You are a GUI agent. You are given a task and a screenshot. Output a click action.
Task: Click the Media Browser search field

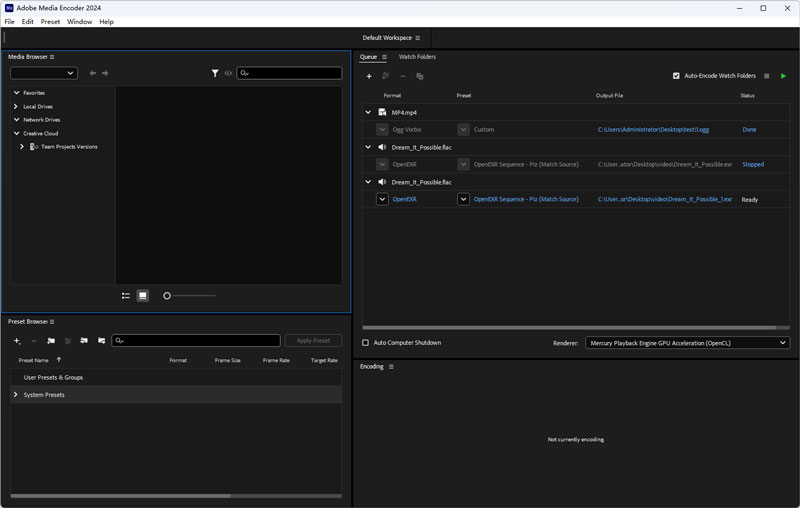point(289,73)
